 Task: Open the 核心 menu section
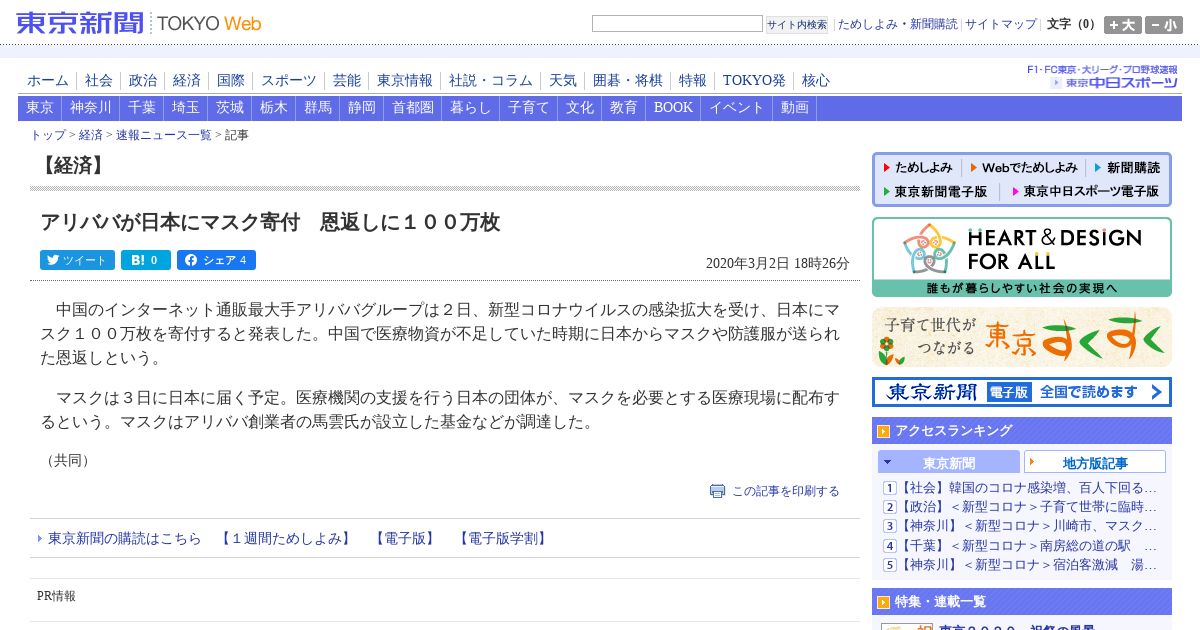(x=816, y=81)
